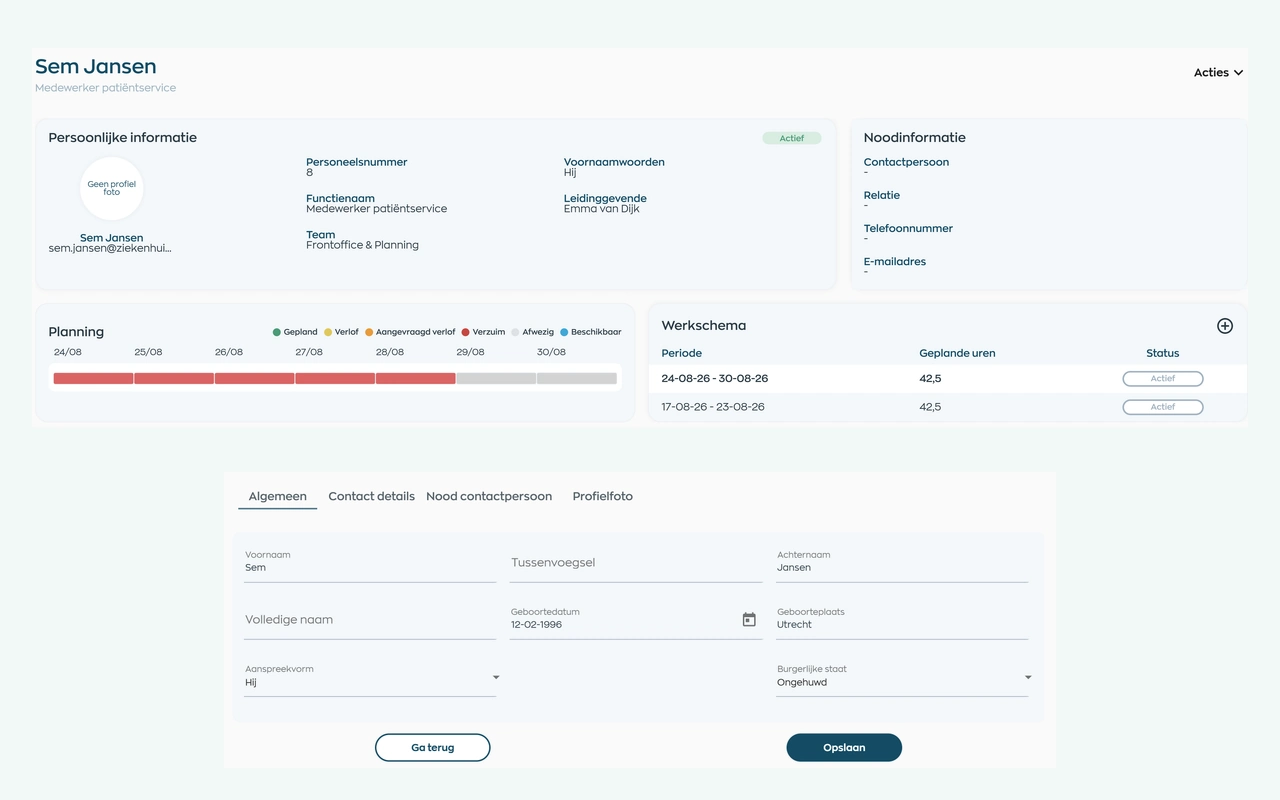Select the 26/08 planning bar segment

(254, 379)
